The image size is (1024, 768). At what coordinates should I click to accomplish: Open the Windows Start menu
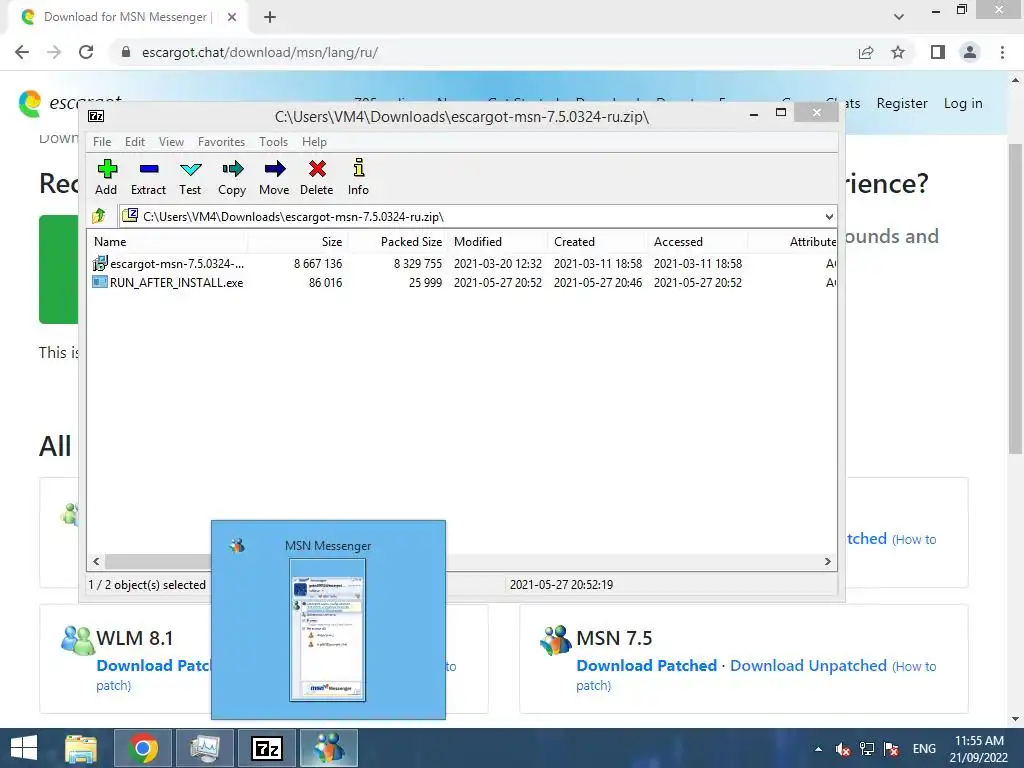pos(24,748)
